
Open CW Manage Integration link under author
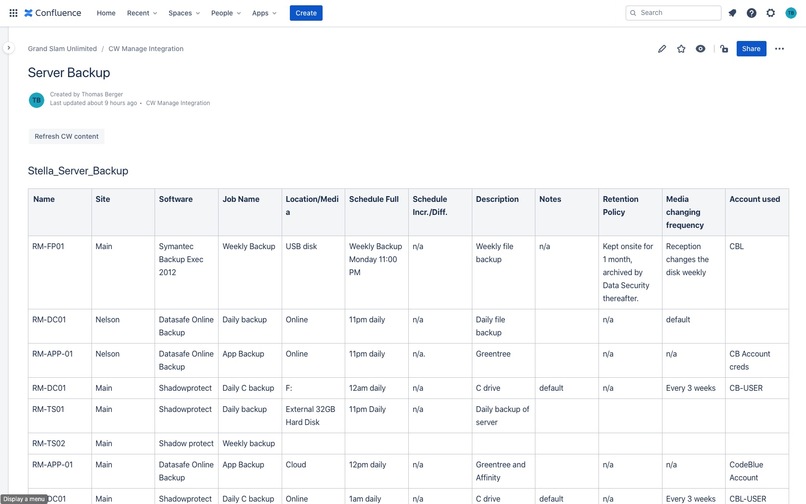point(178,103)
